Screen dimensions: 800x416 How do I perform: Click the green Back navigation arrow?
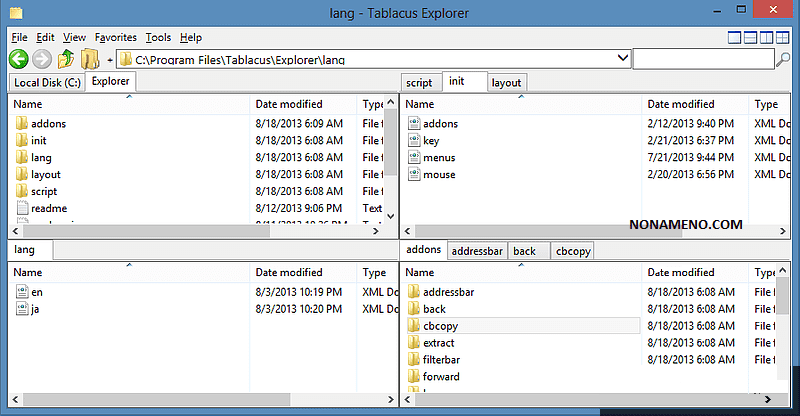coord(18,59)
